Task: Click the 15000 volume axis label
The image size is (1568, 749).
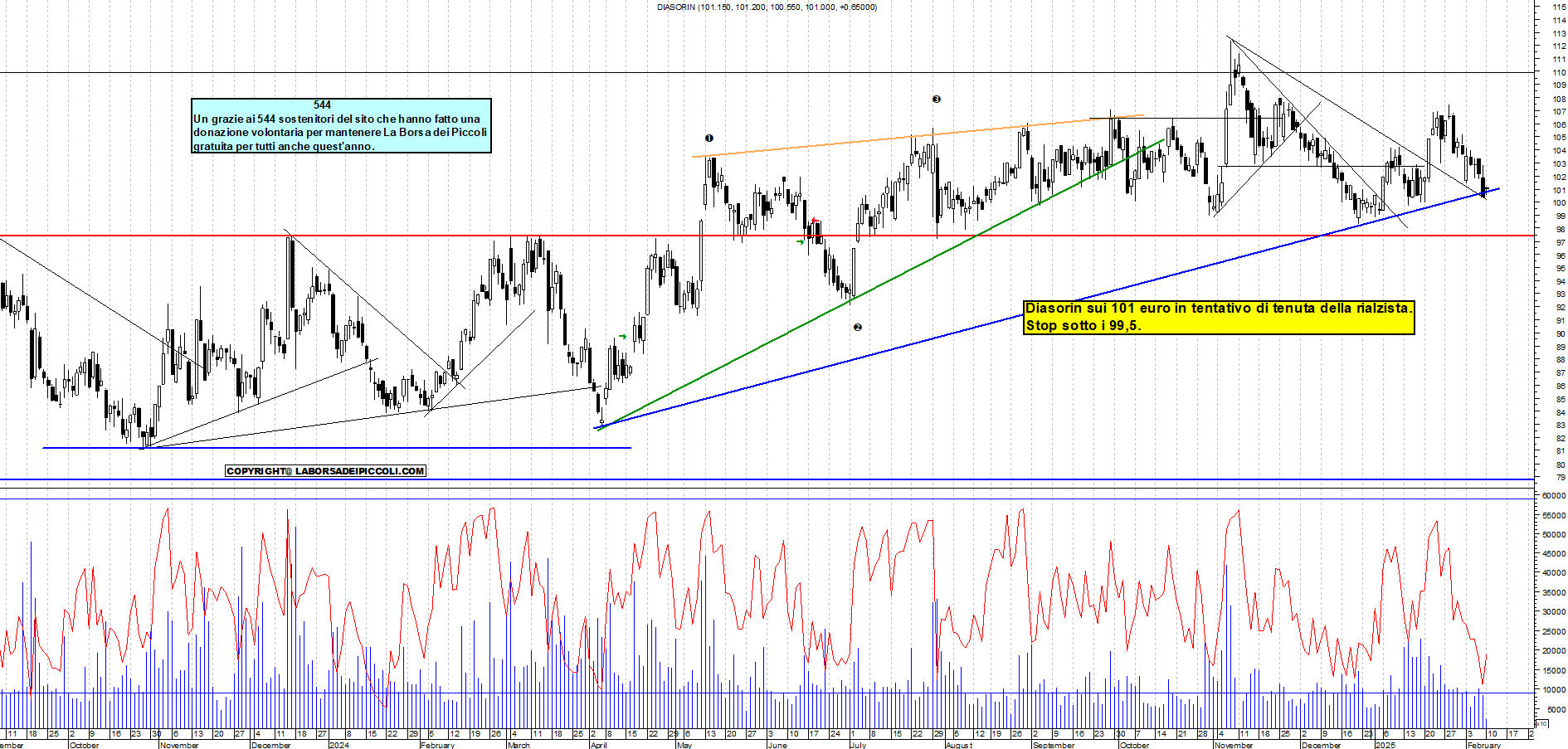Action: click(1554, 670)
